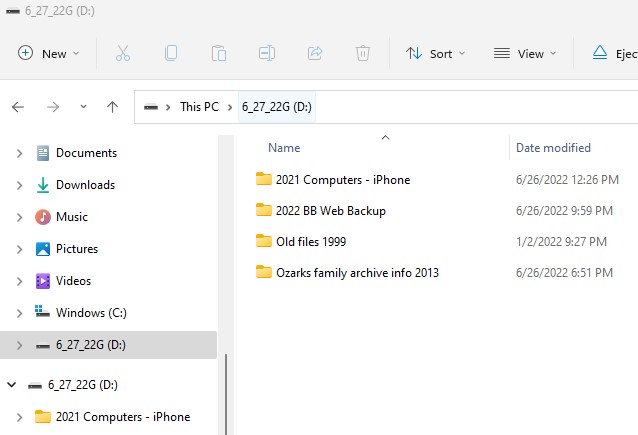Click the Delete trash can icon
The image size is (638, 435).
363,53
